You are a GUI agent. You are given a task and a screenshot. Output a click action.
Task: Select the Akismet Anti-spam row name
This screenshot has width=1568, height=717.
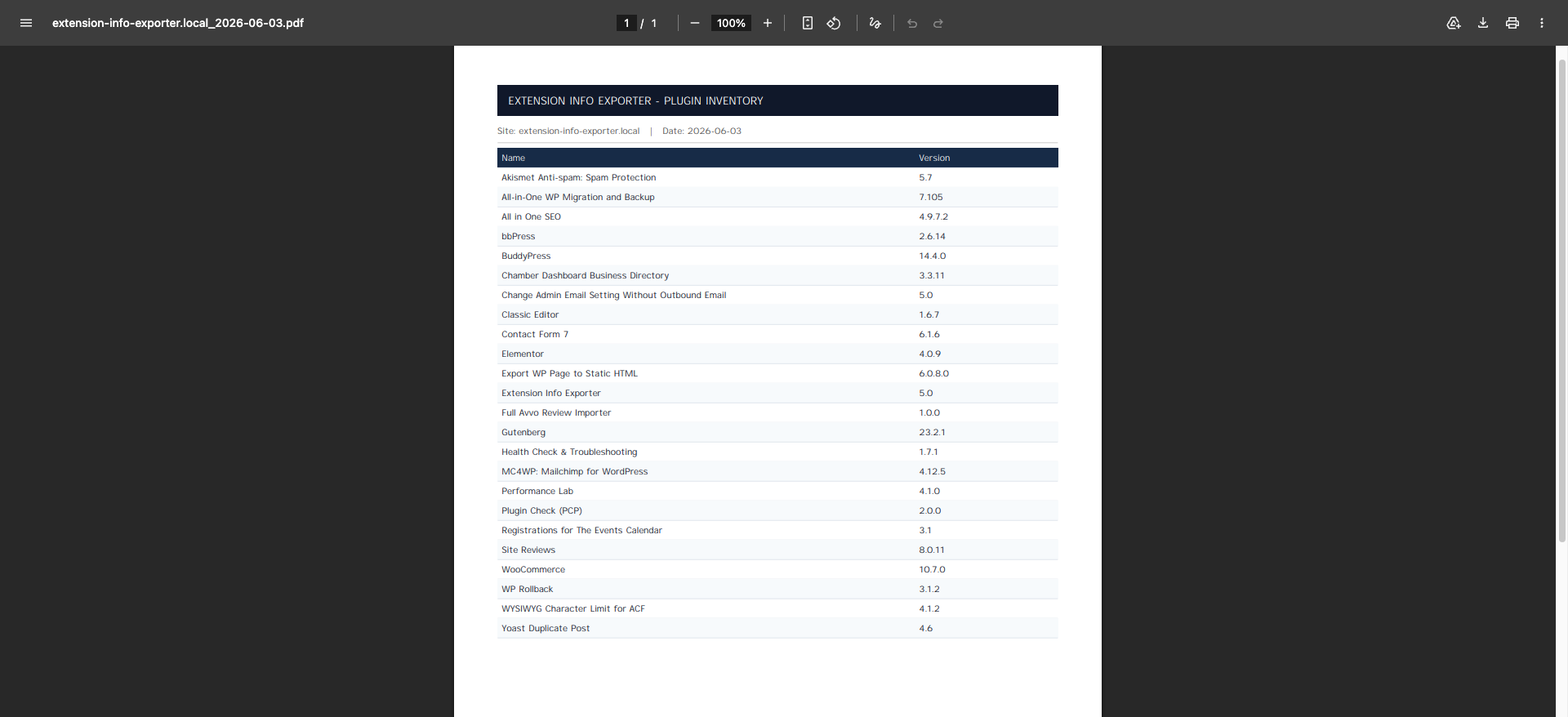[578, 177]
